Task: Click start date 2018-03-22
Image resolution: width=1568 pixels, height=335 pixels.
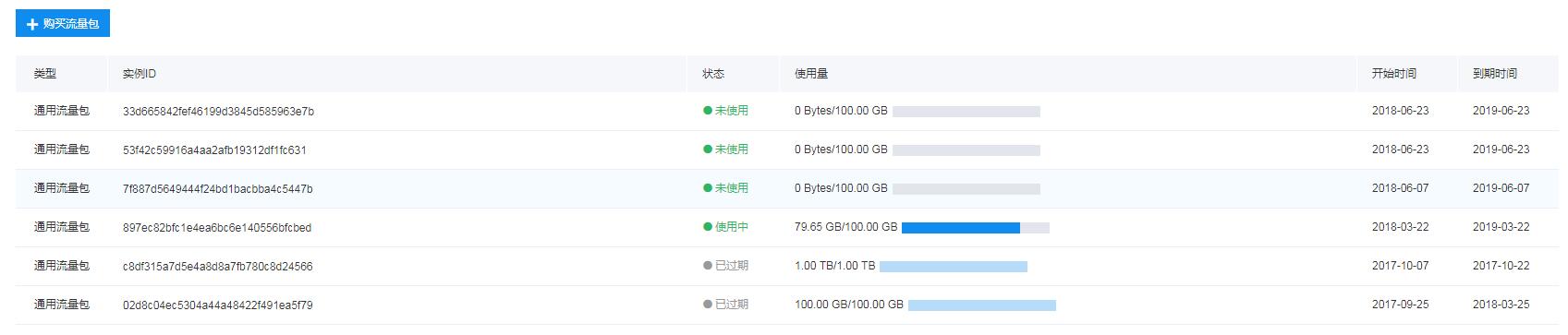Action: pos(1401,227)
